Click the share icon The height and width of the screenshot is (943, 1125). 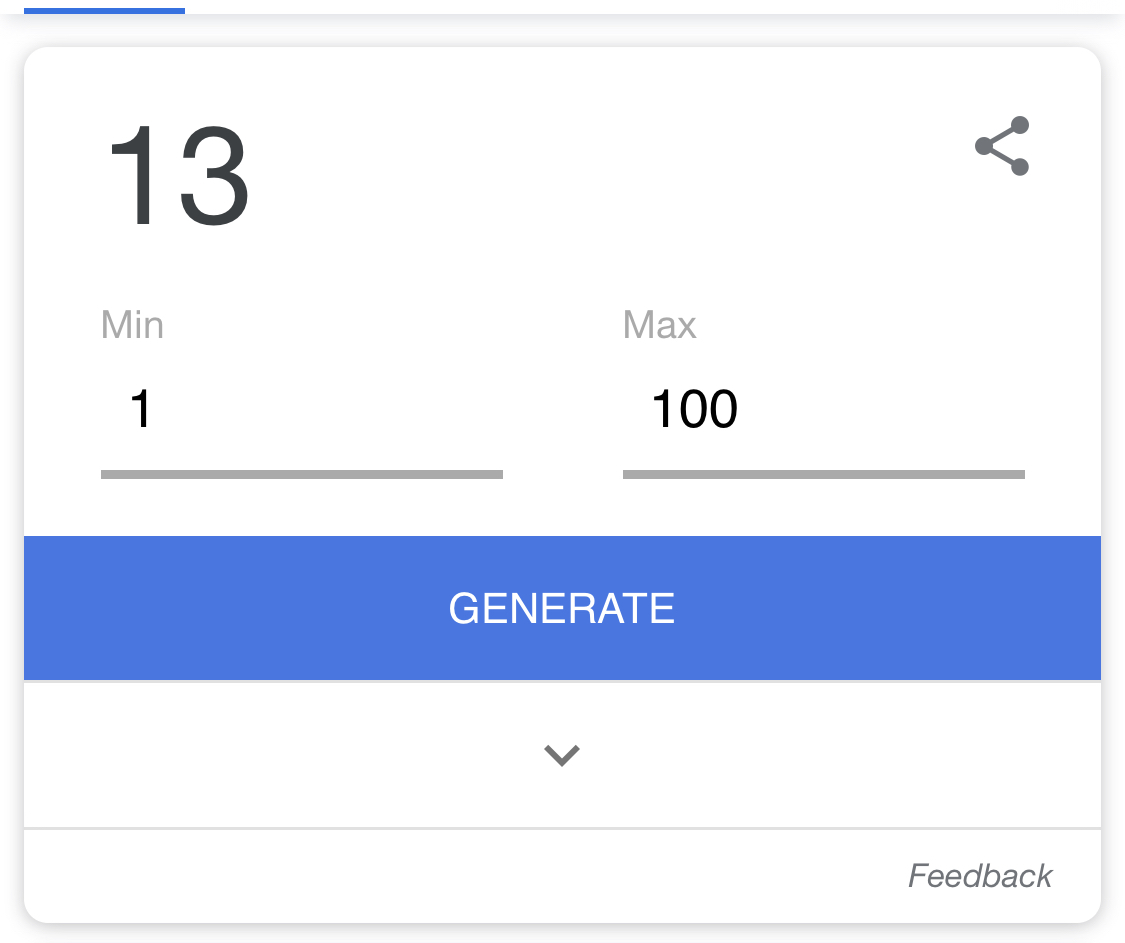tap(1002, 146)
